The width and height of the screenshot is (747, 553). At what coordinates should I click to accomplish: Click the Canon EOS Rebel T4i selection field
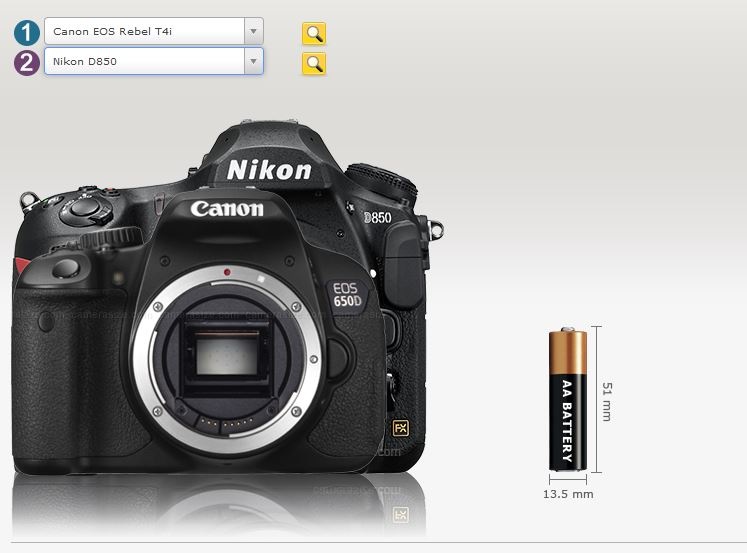pyautogui.click(x=153, y=31)
